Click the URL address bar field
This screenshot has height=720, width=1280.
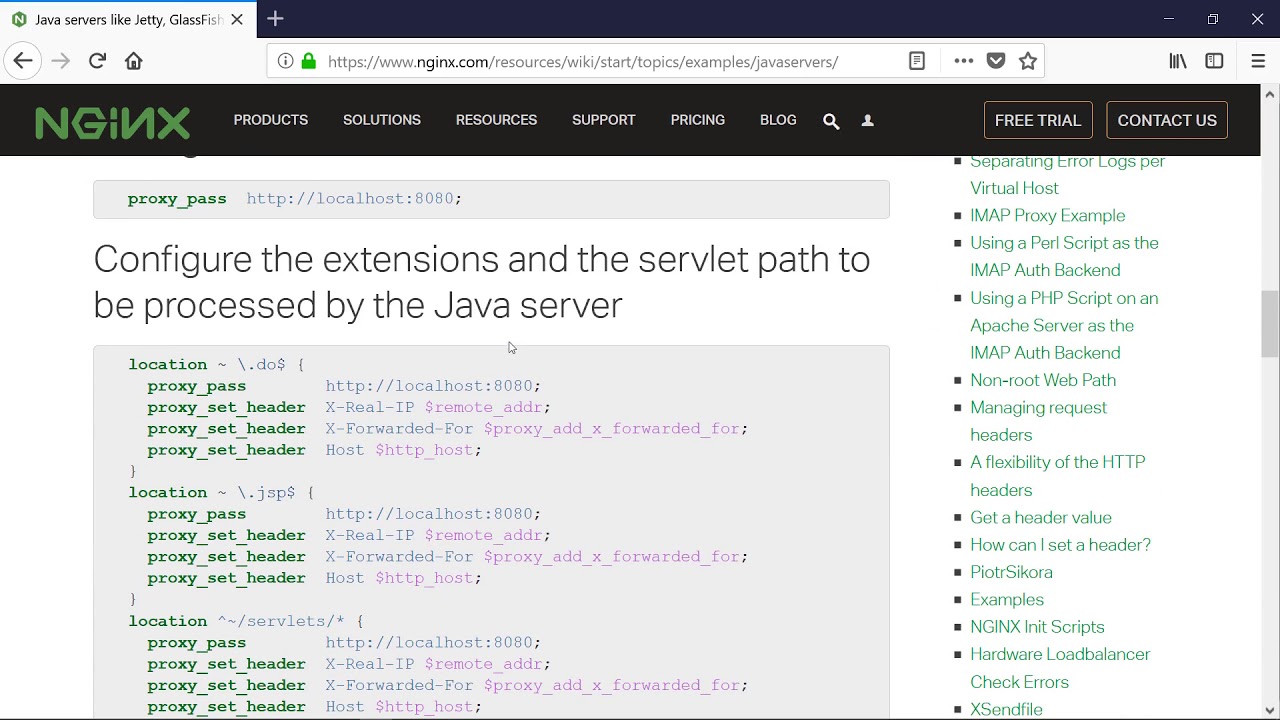coord(600,62)
